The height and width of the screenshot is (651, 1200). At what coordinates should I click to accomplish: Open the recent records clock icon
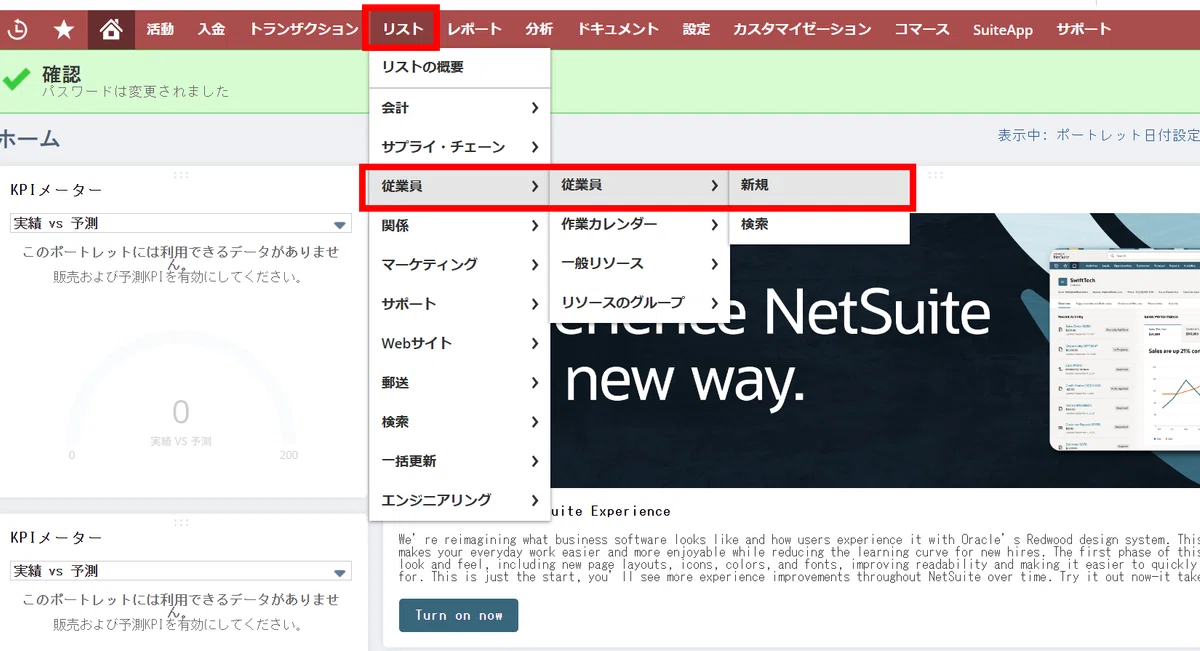coord(18,30)
